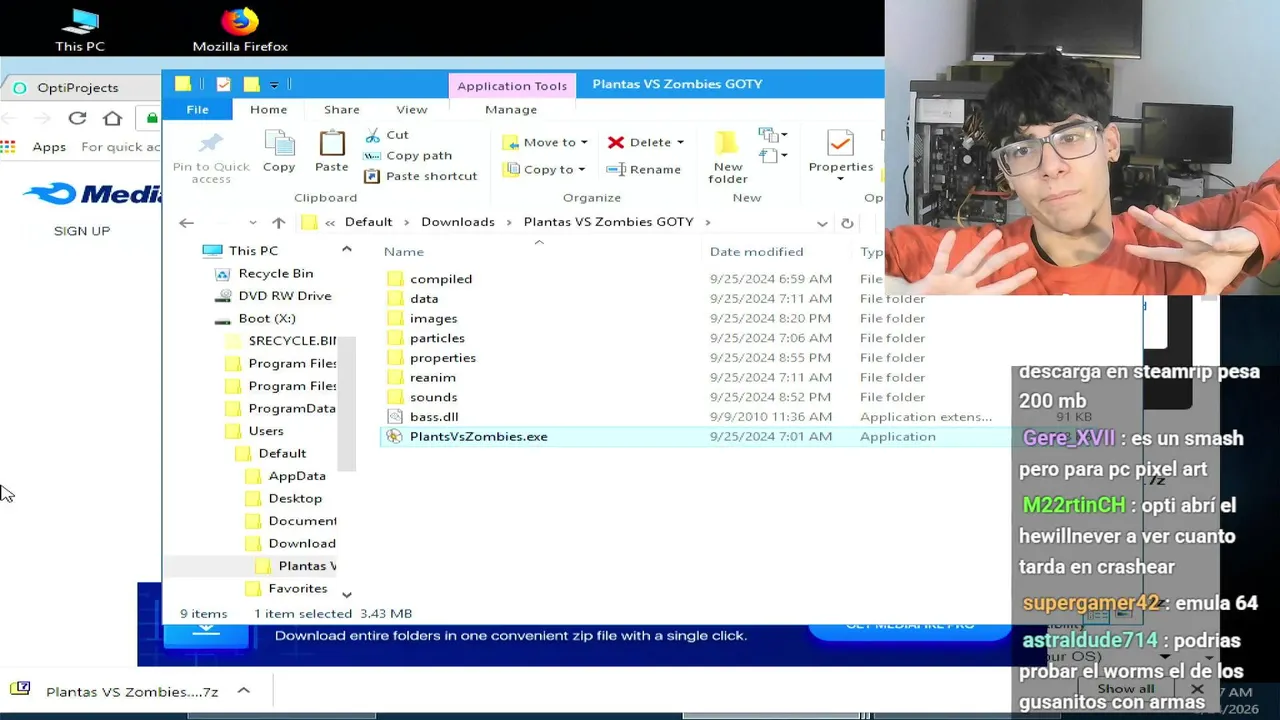The width and height of the screenshot is (1280, 720).
Task: Open the Favorites folder in the tree
Action: click(x=288, y=589)
